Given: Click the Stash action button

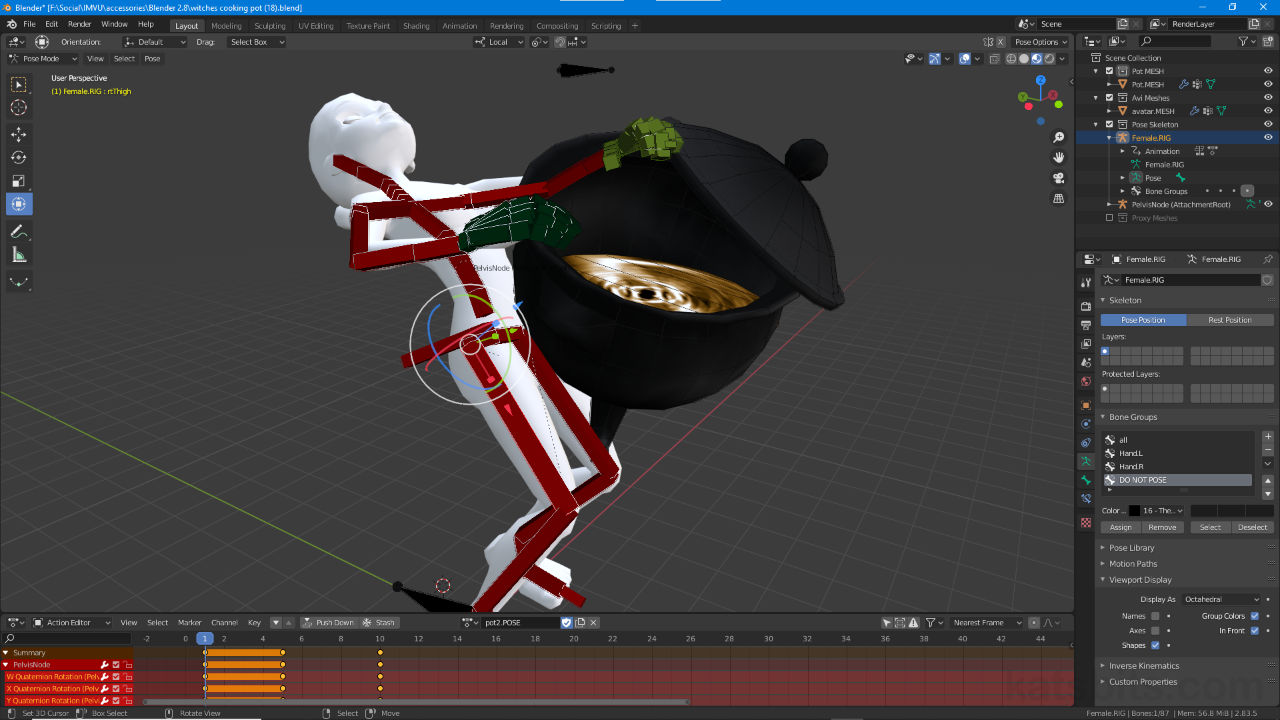Looking at the screenshot, I should tap(379, 622).
